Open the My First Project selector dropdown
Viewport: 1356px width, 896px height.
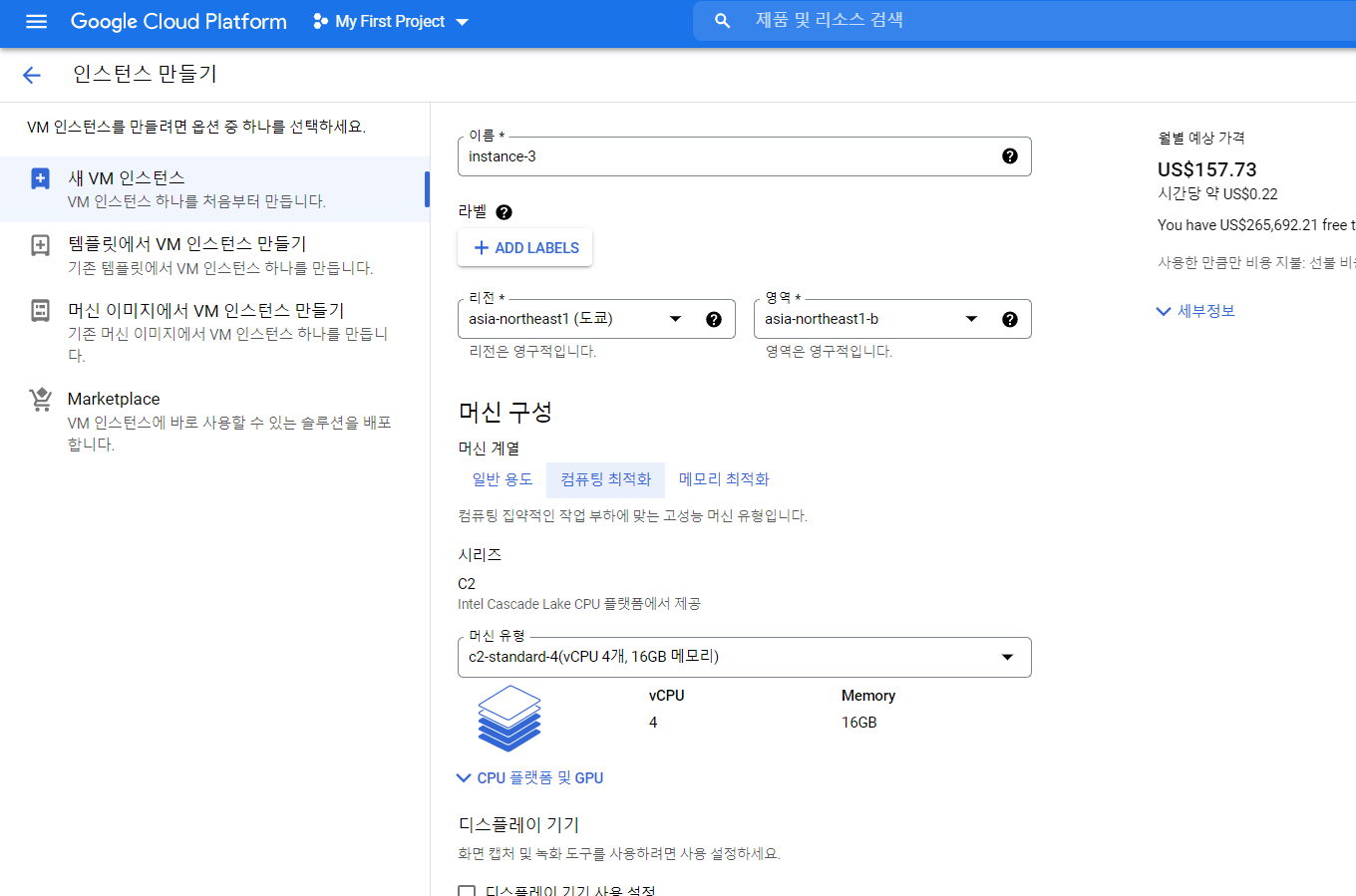tap(391, 21)
